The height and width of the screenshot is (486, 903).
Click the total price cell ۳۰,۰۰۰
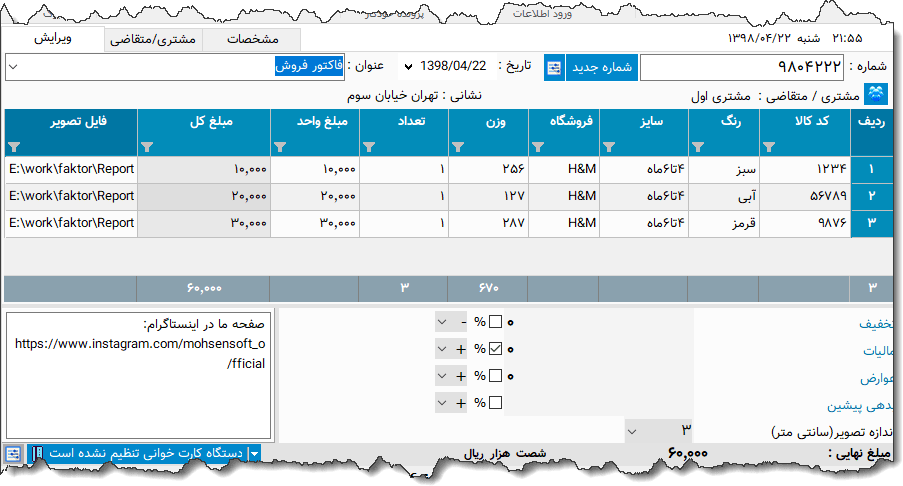[x=204, y=223]
